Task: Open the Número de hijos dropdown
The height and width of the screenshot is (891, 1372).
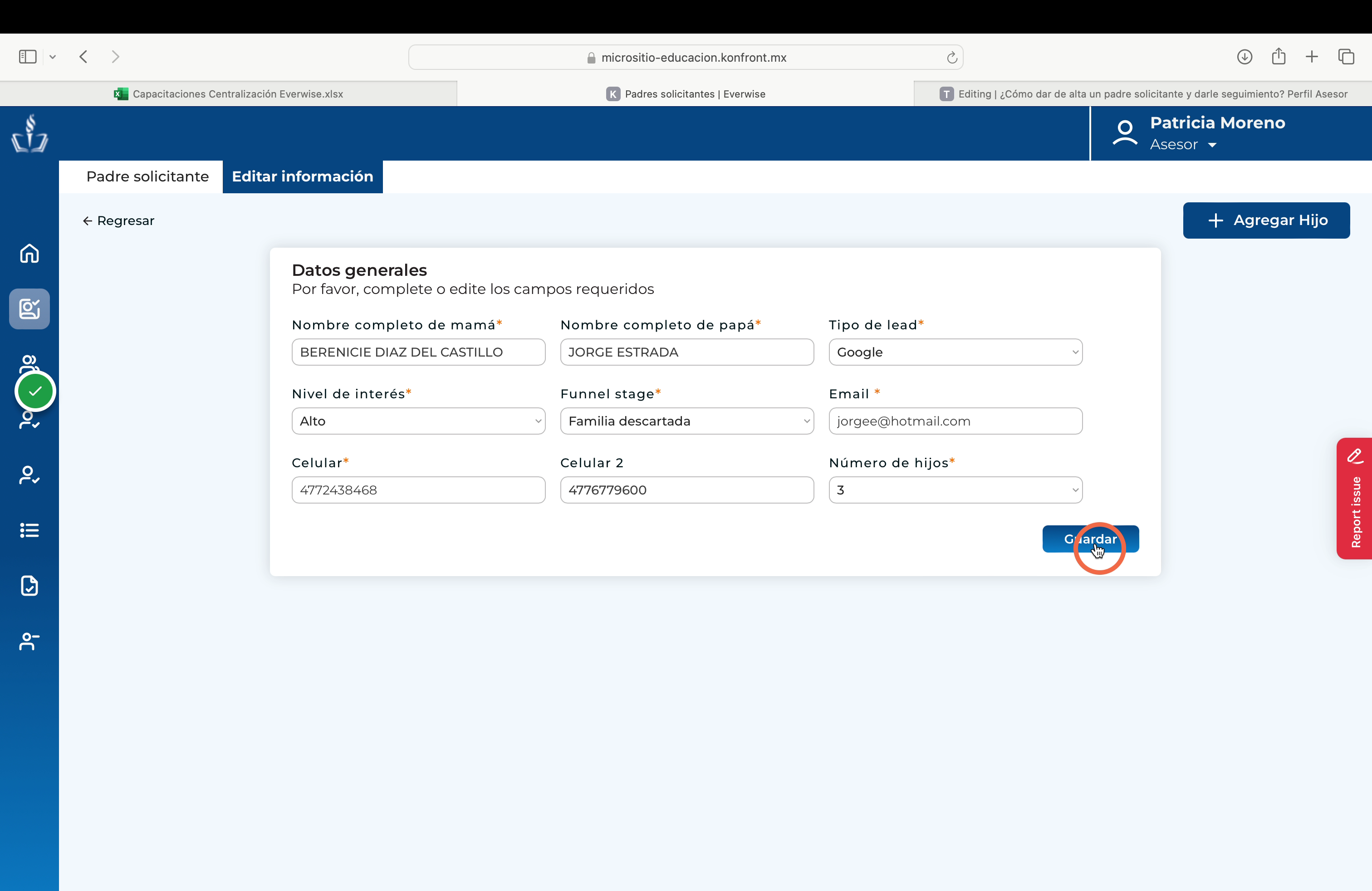Action: (x=955, y=490)
